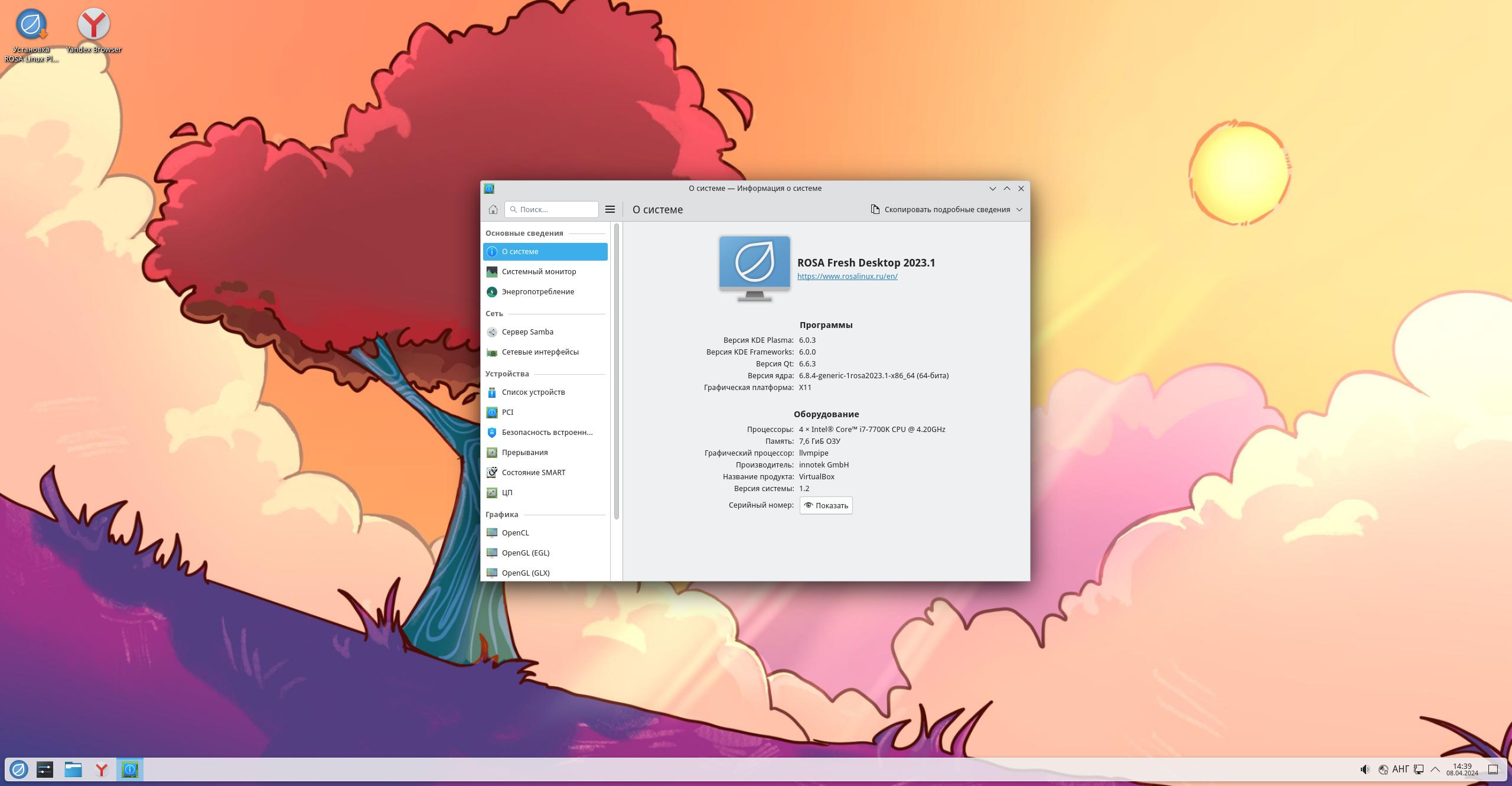This screenshot has height=786, width=1512.
Task: Select Энергопотребление in the sidebar
Action: coord(537,291)
